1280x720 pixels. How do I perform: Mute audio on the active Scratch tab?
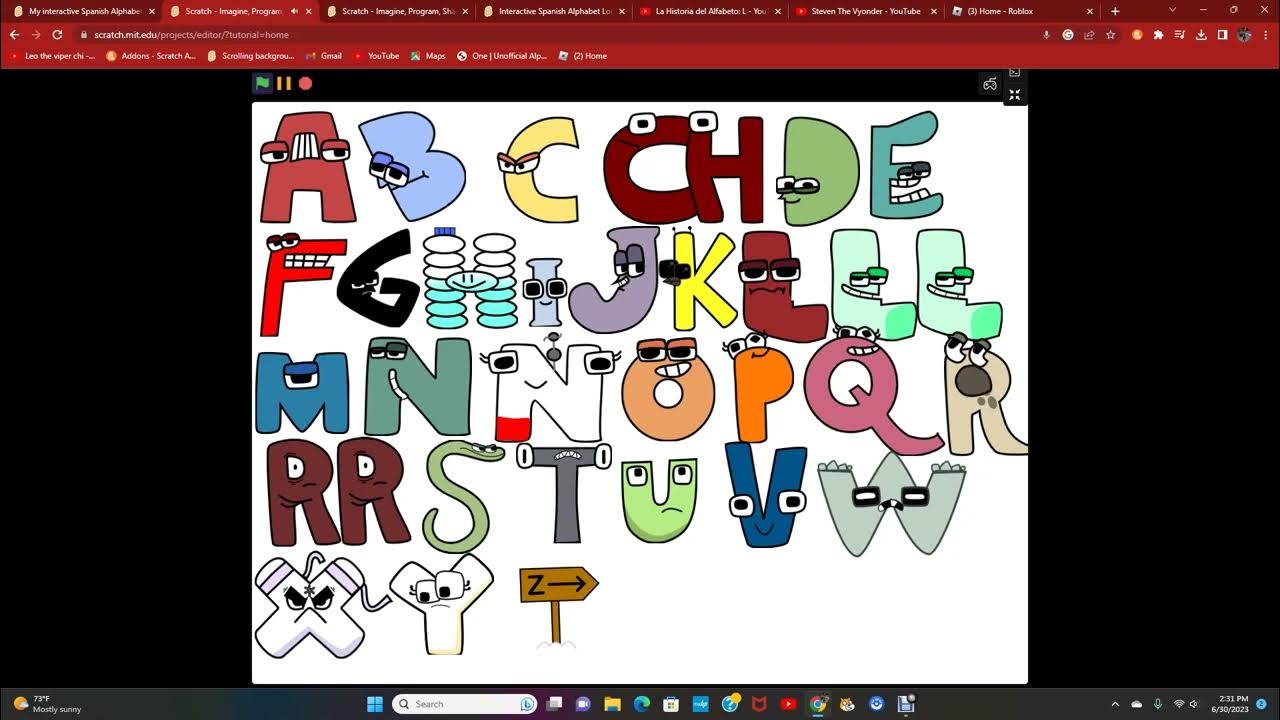tap(294, 11)
